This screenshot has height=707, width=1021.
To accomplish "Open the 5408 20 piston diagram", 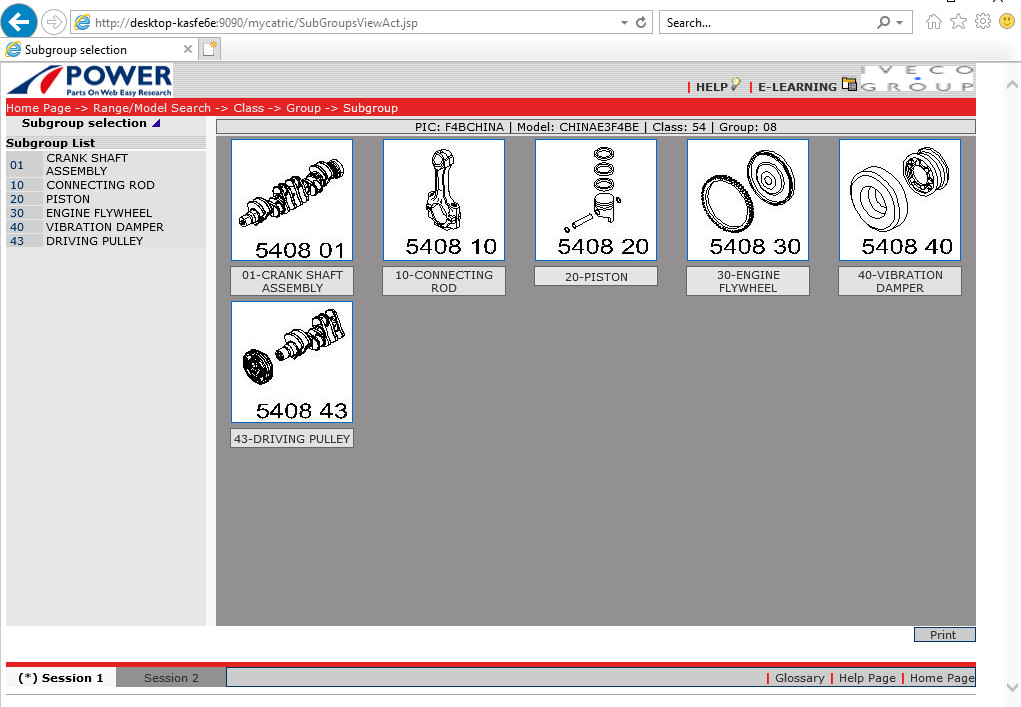I will click(596, 200).
